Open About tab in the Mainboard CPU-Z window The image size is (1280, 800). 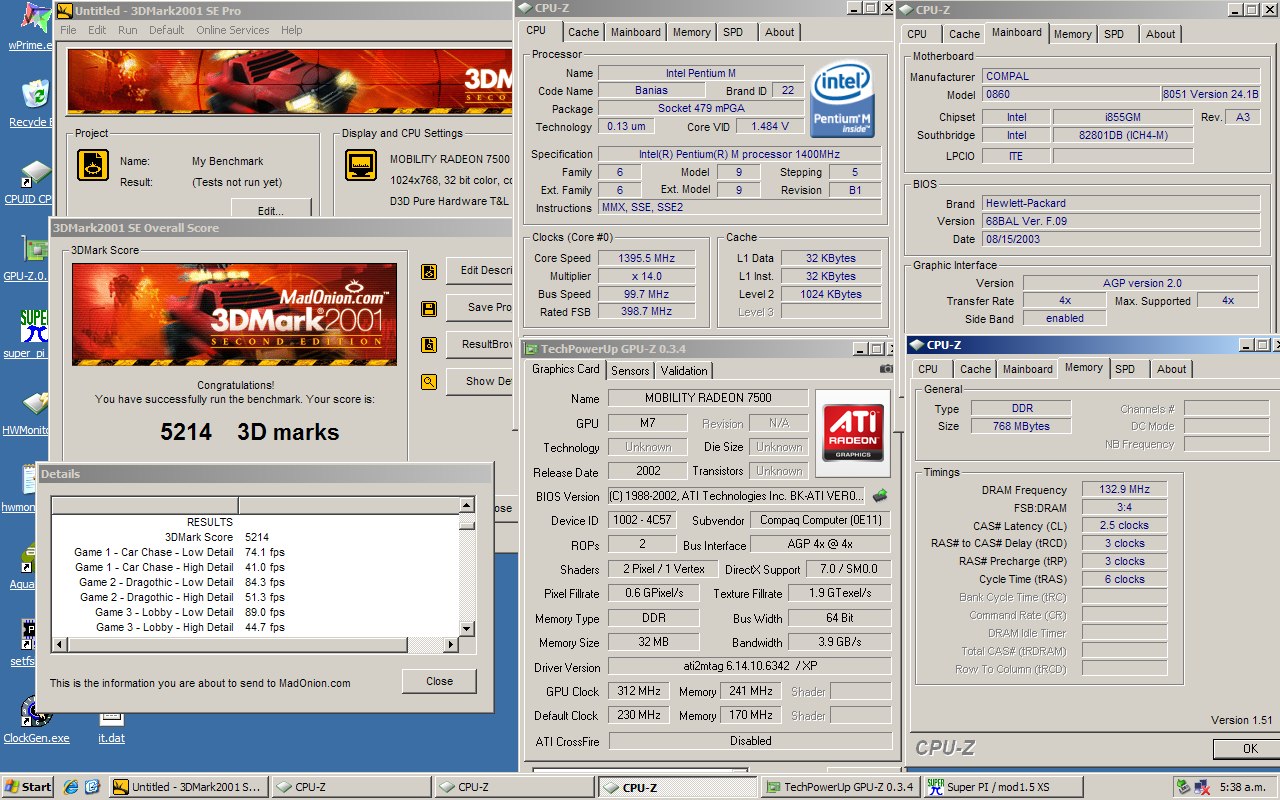click(x=1161, y=34)
